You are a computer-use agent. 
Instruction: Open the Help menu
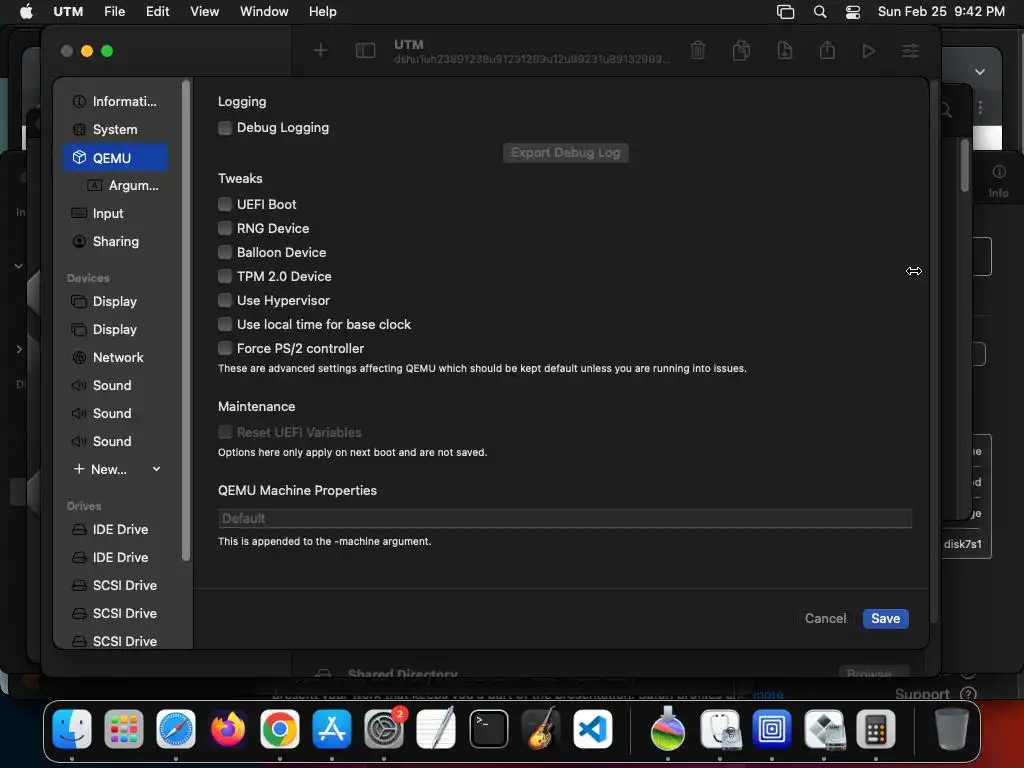click(323, 12)
